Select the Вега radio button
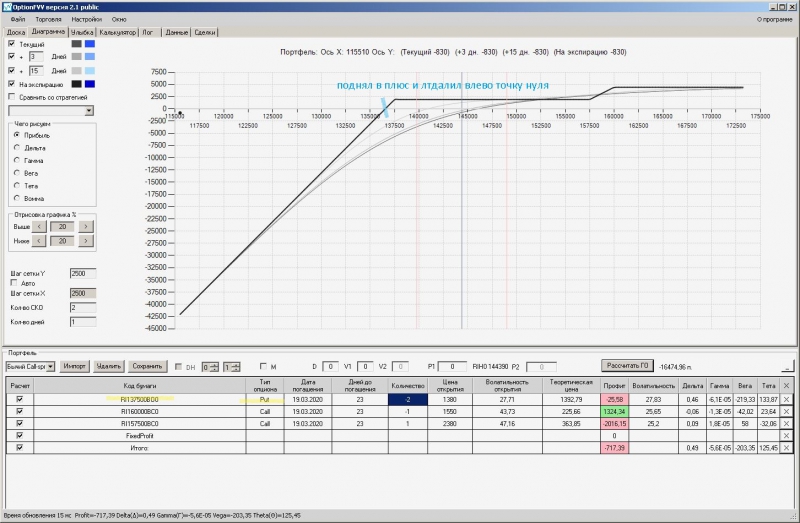The height and width of the screenshot is (523, 800). tap(17, 173)
